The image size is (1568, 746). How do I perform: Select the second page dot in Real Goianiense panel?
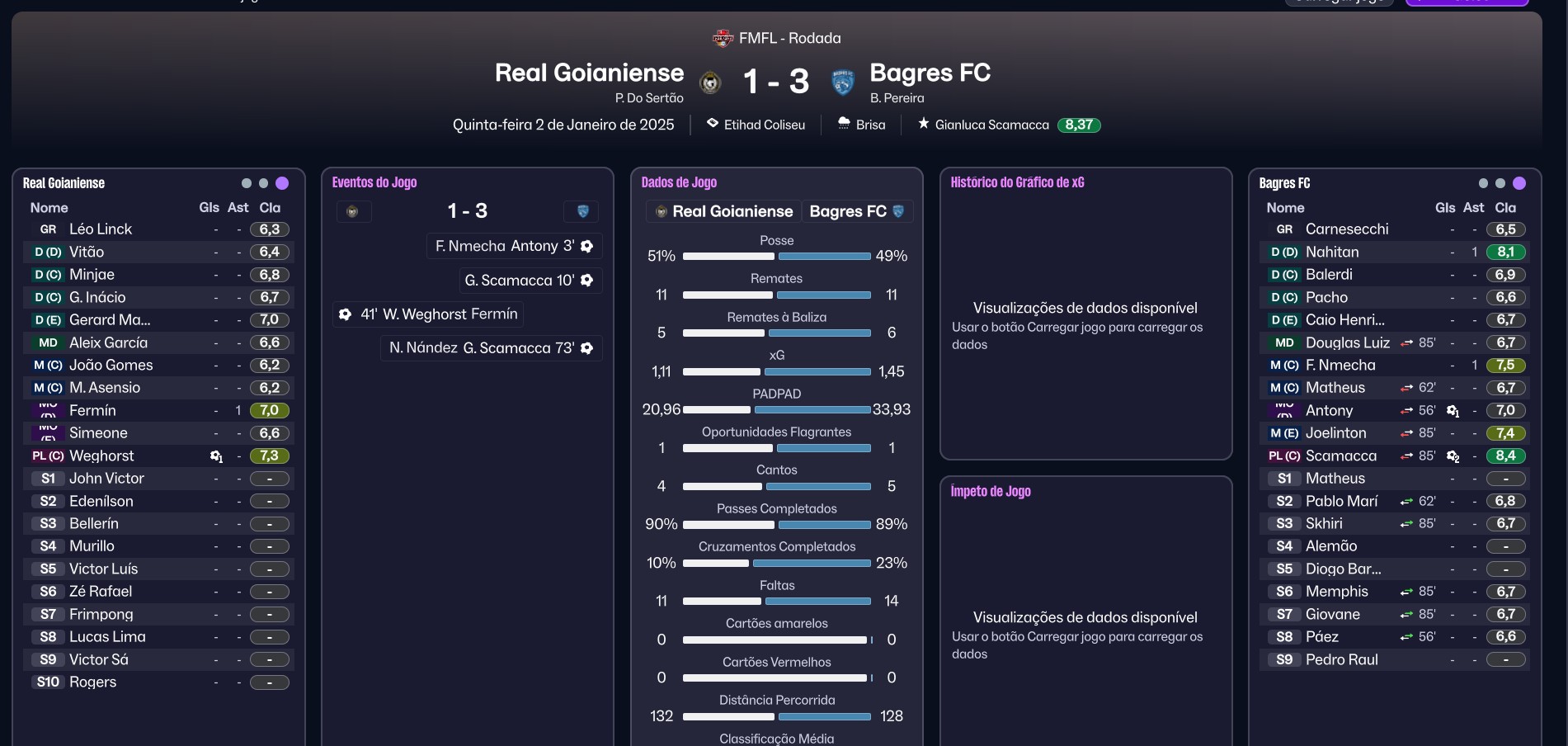[x=264, y=183]
